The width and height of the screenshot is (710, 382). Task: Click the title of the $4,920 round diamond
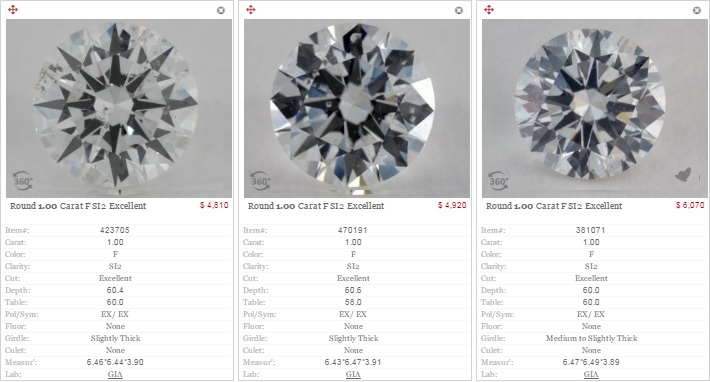click(316, 206)
